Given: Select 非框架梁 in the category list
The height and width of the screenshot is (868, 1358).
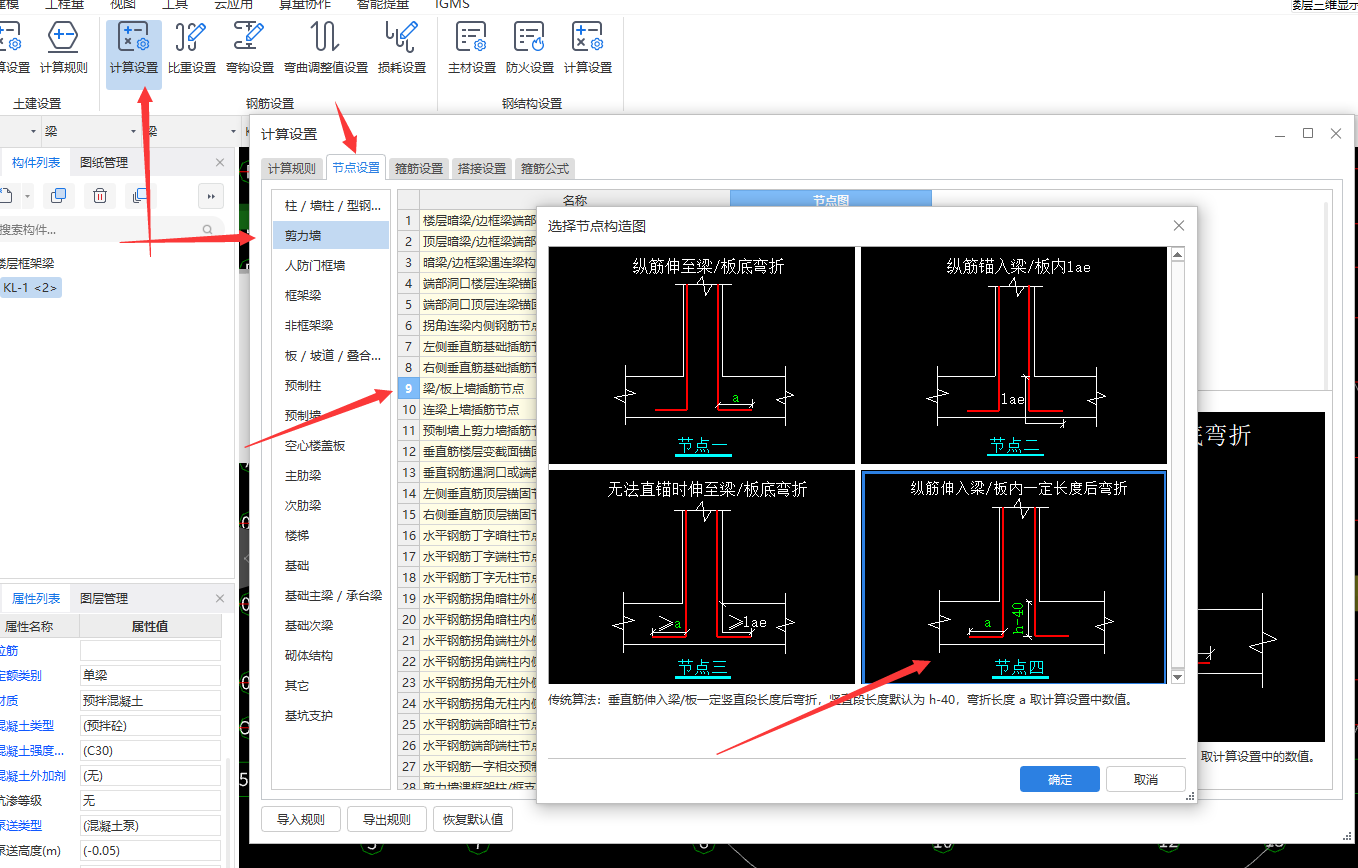Looking at the screenshot, I should pos(330,325).
